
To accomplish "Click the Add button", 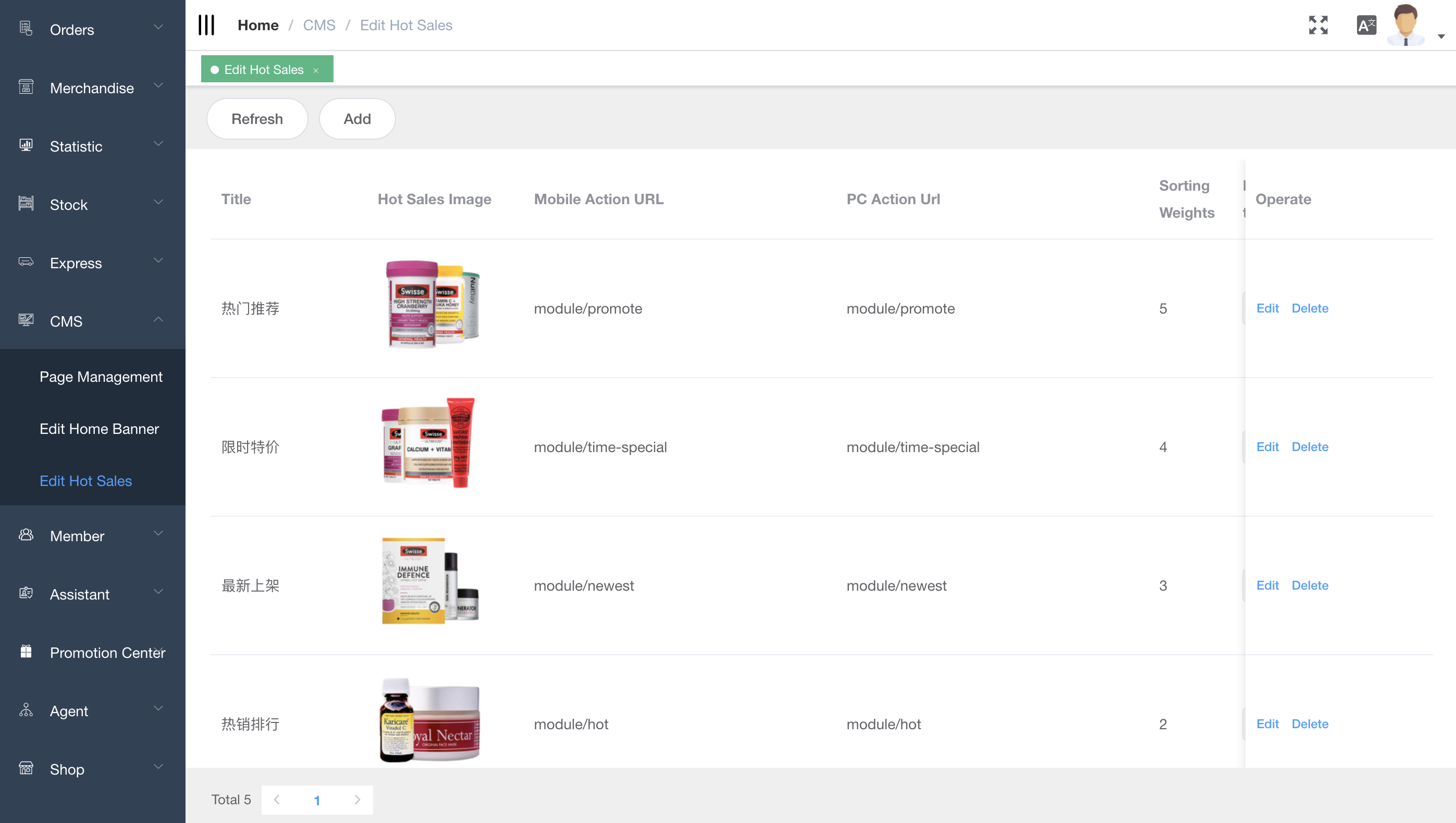I will pos(357,119).
